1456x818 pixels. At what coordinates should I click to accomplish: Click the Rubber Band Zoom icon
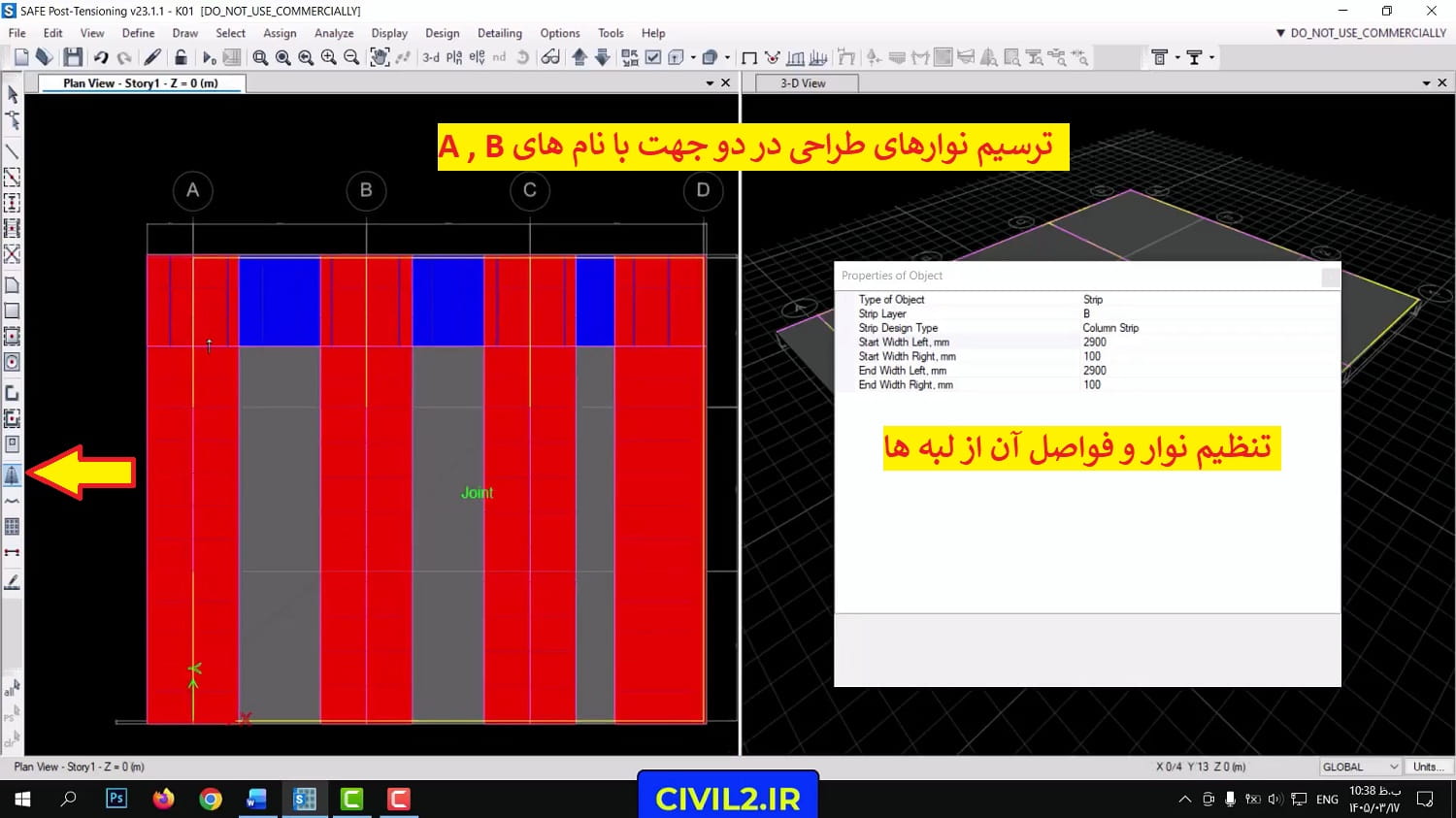(260, 57)
